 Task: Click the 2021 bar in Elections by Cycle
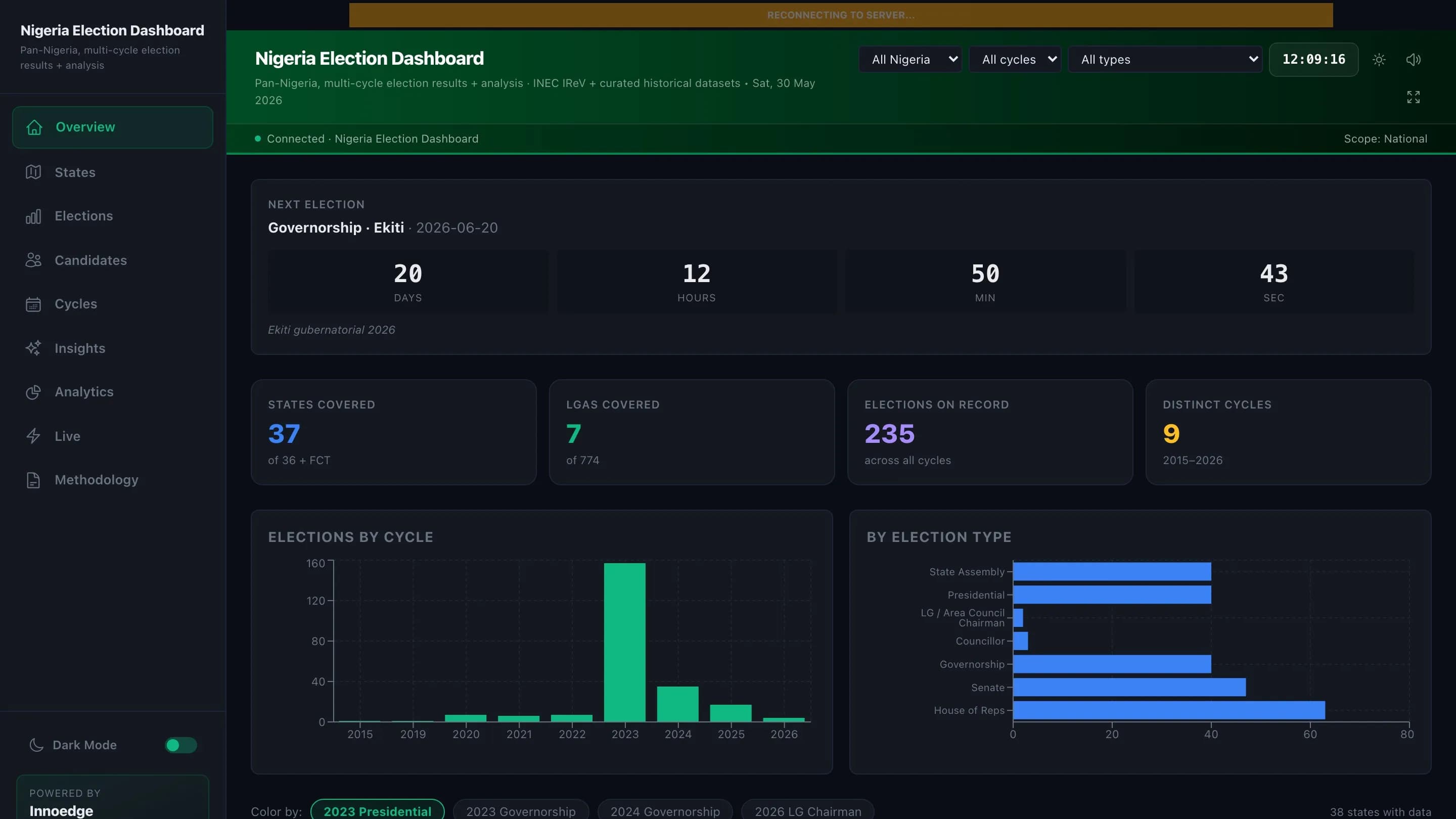518,718
